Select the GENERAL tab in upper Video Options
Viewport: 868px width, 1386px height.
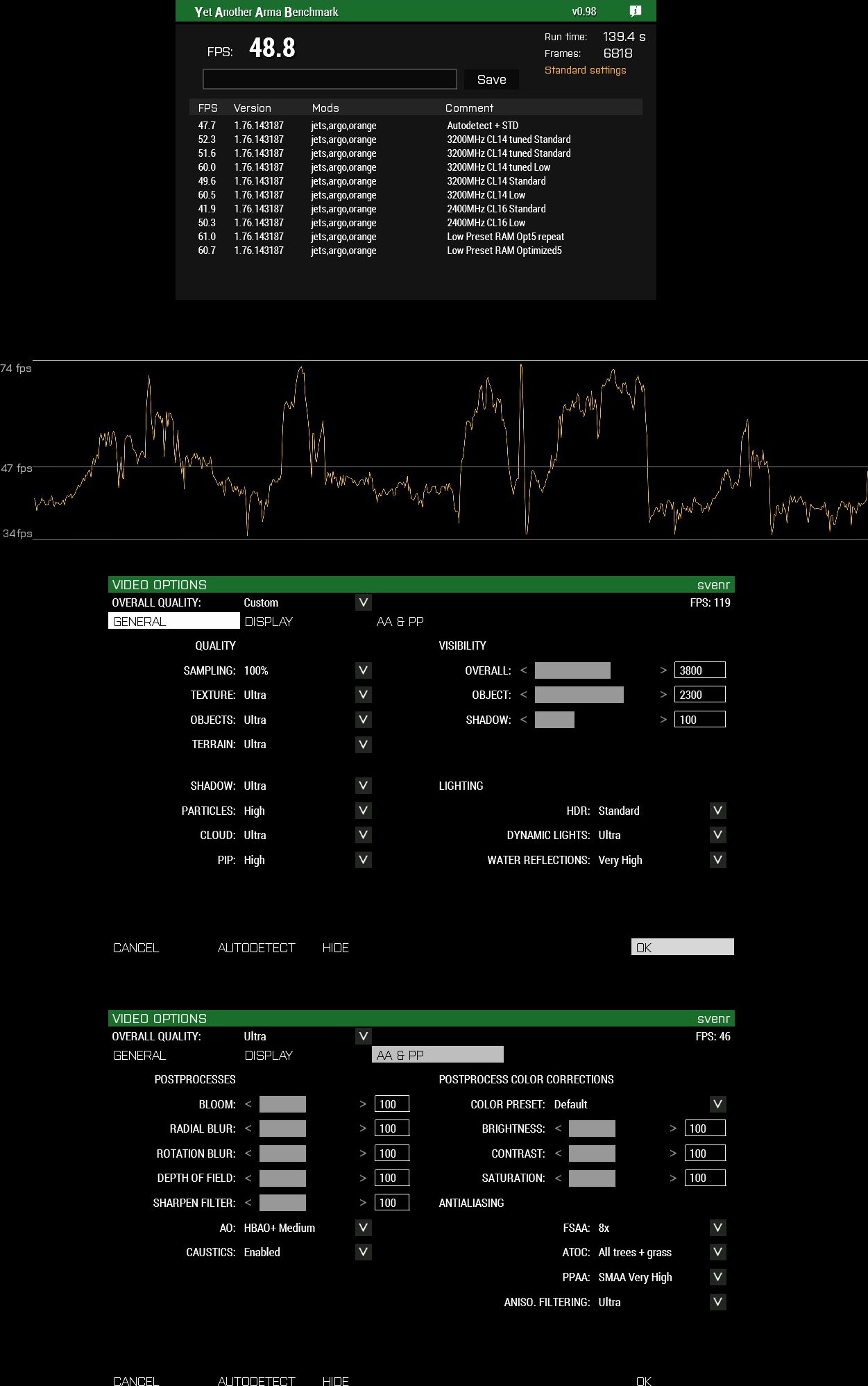pyautogui.click(x=174, y=621)
